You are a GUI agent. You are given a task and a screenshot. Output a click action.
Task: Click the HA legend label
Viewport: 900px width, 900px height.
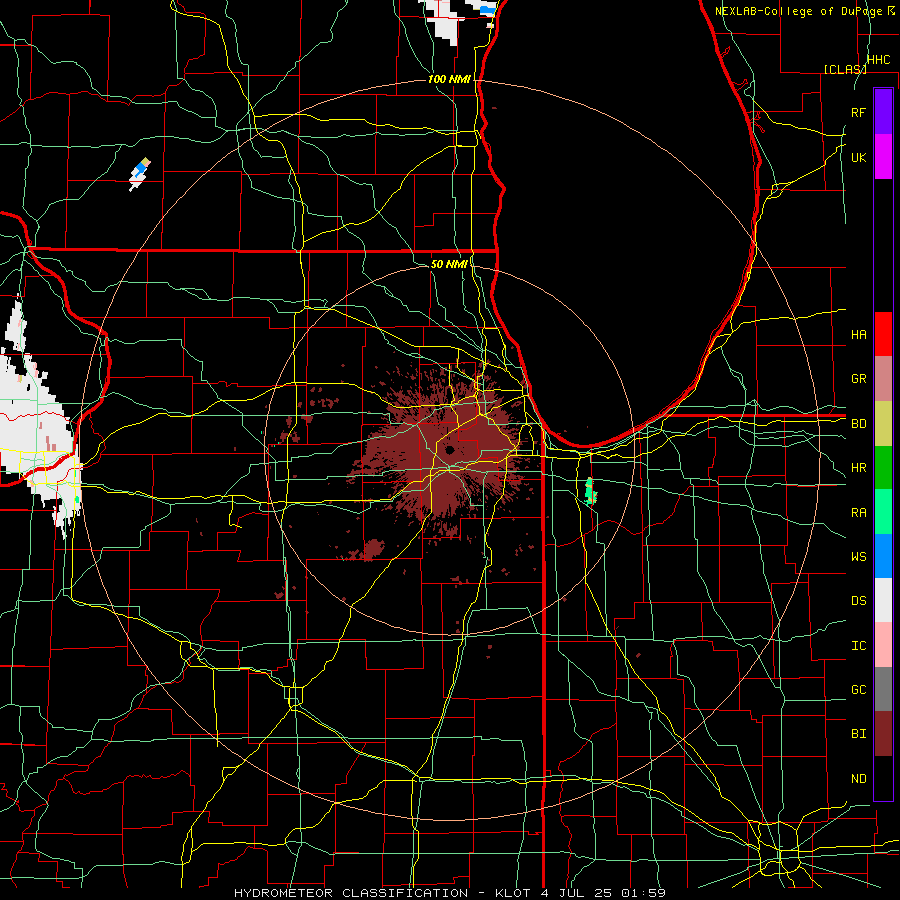click(858, 335)
